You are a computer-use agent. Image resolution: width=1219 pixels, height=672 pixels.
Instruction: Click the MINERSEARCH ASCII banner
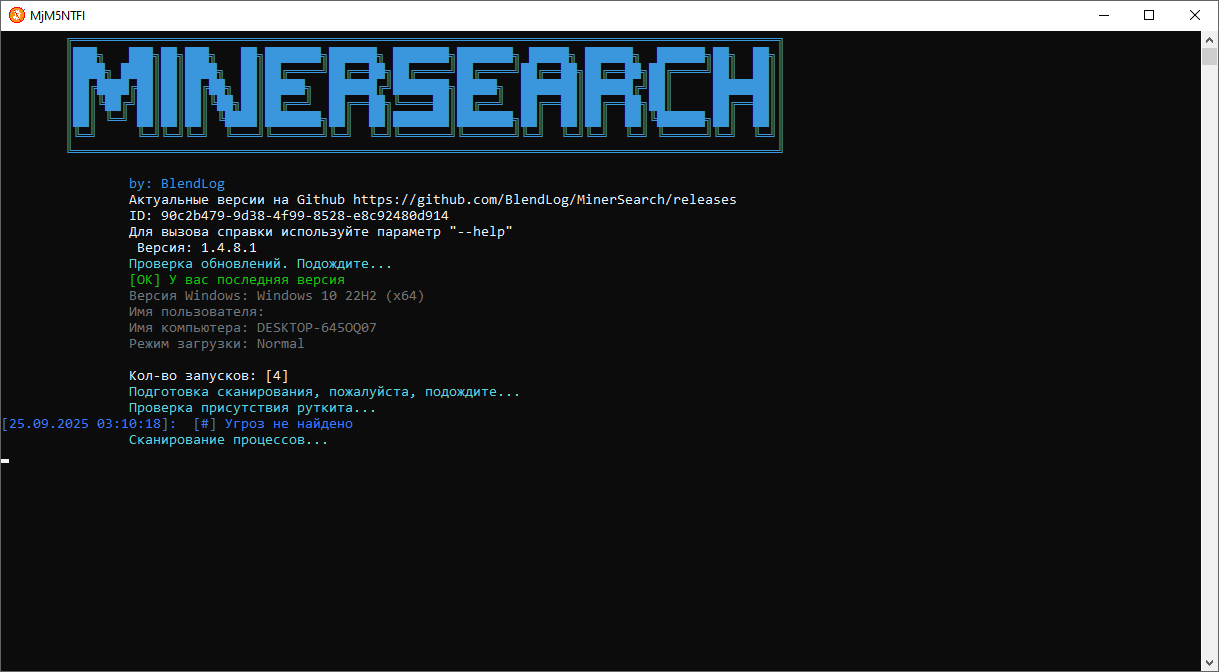(425, 95)
